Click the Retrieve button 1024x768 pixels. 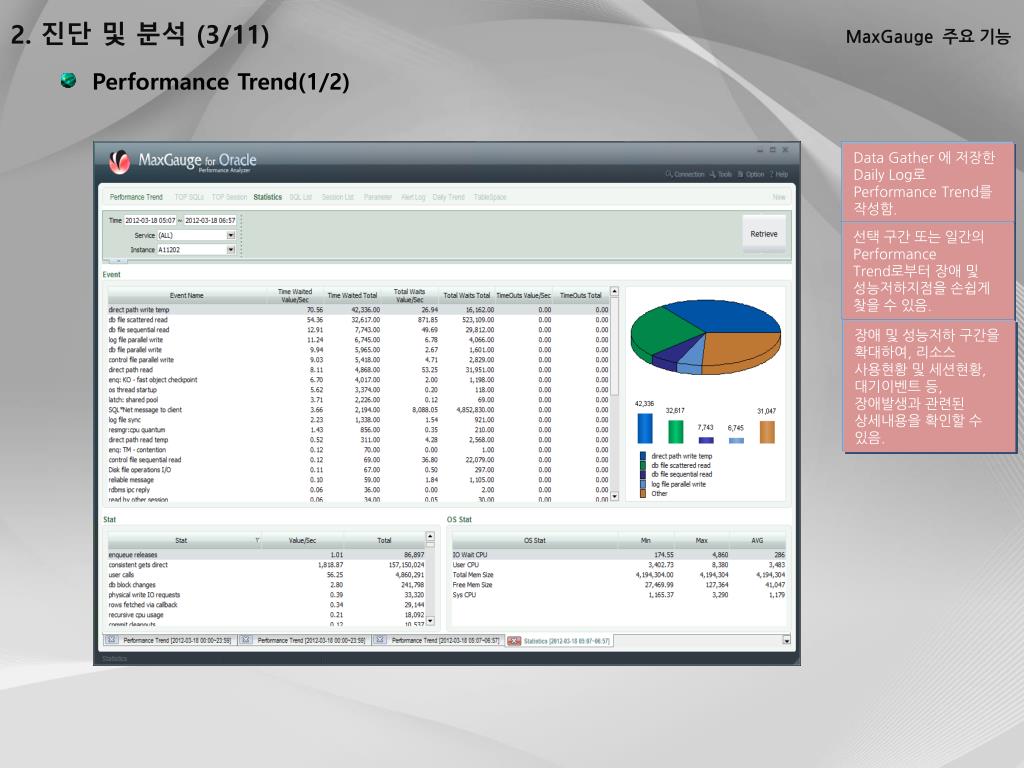[763, 234]
